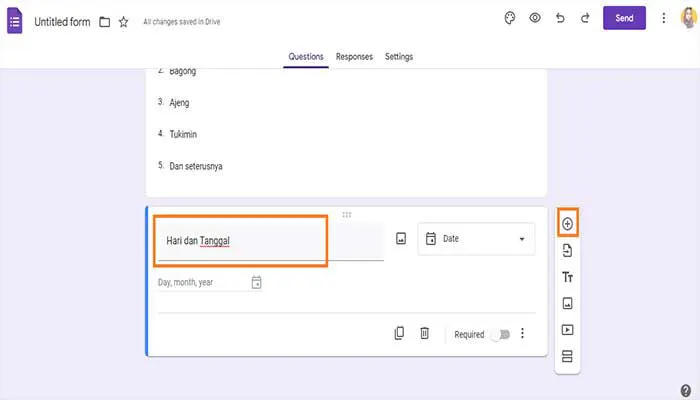This screenshot has width=700, height=400.
Task: Click the import questions icon
Action: pyautogui.click(x=567, y=250)
